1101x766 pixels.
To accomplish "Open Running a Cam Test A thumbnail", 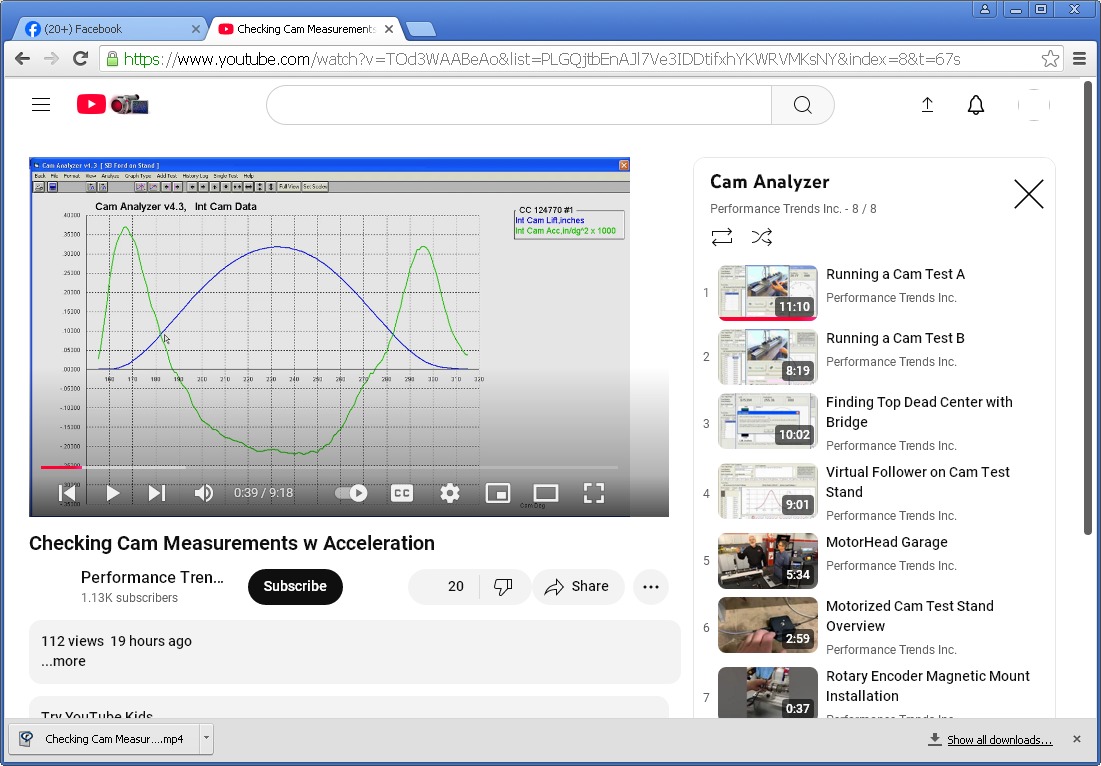I will tap(767, 292).
